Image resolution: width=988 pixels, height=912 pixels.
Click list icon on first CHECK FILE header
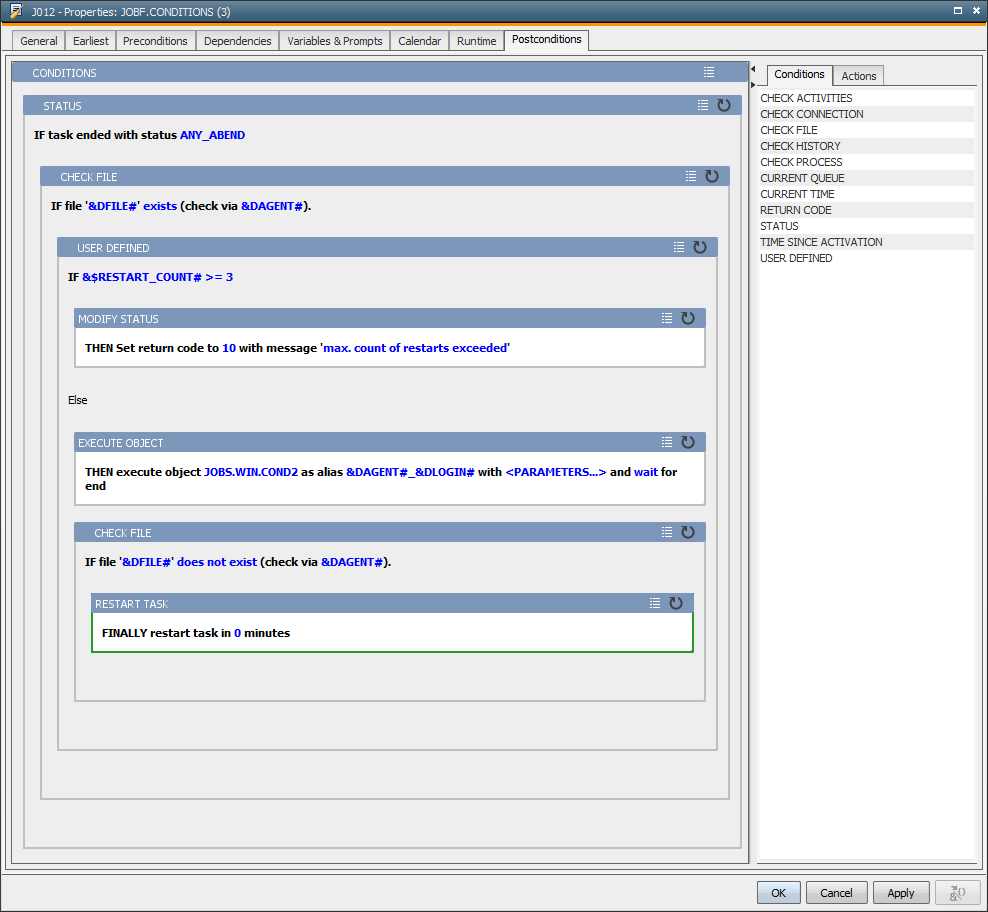(691, 176)
